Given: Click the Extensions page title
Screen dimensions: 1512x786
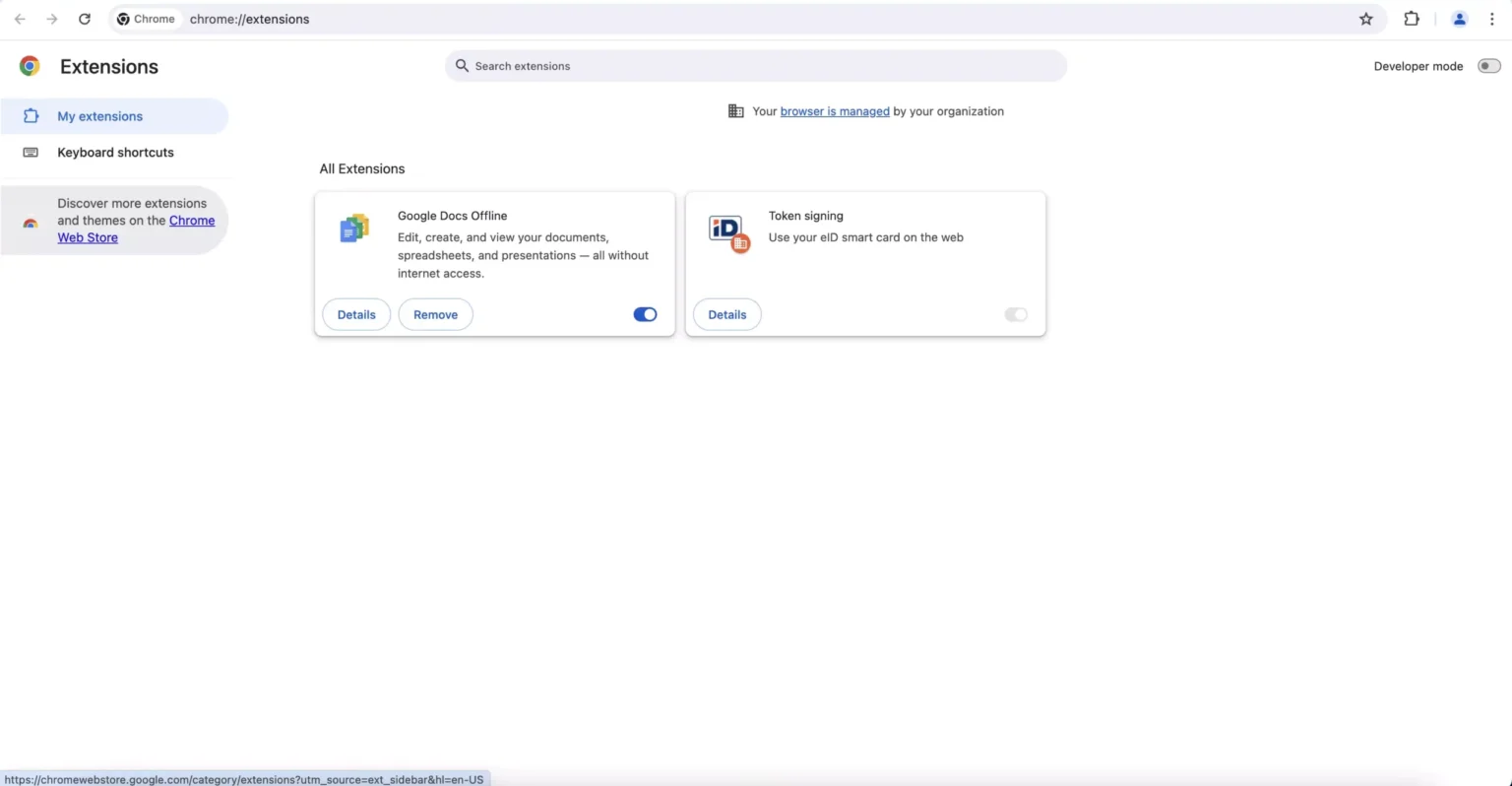Looking at the screenshot, I should click(x=109, y=66).
